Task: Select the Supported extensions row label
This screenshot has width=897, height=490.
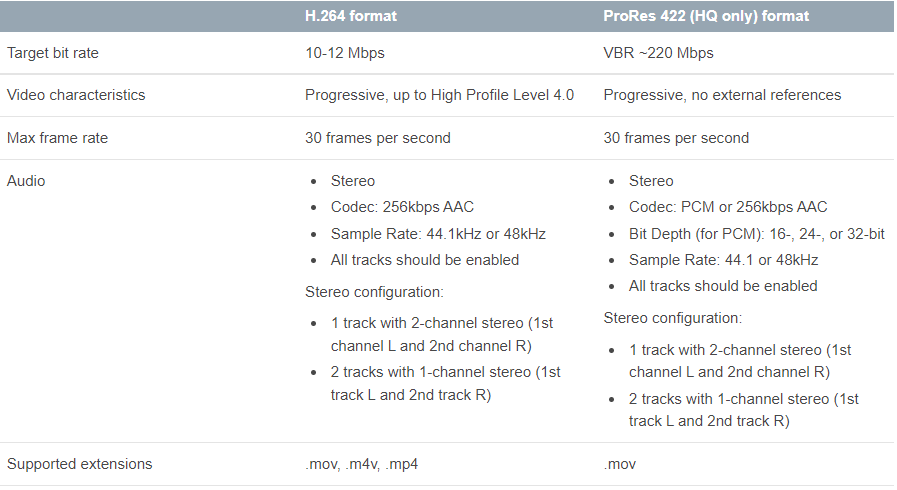Action: [x=80, y=464]
